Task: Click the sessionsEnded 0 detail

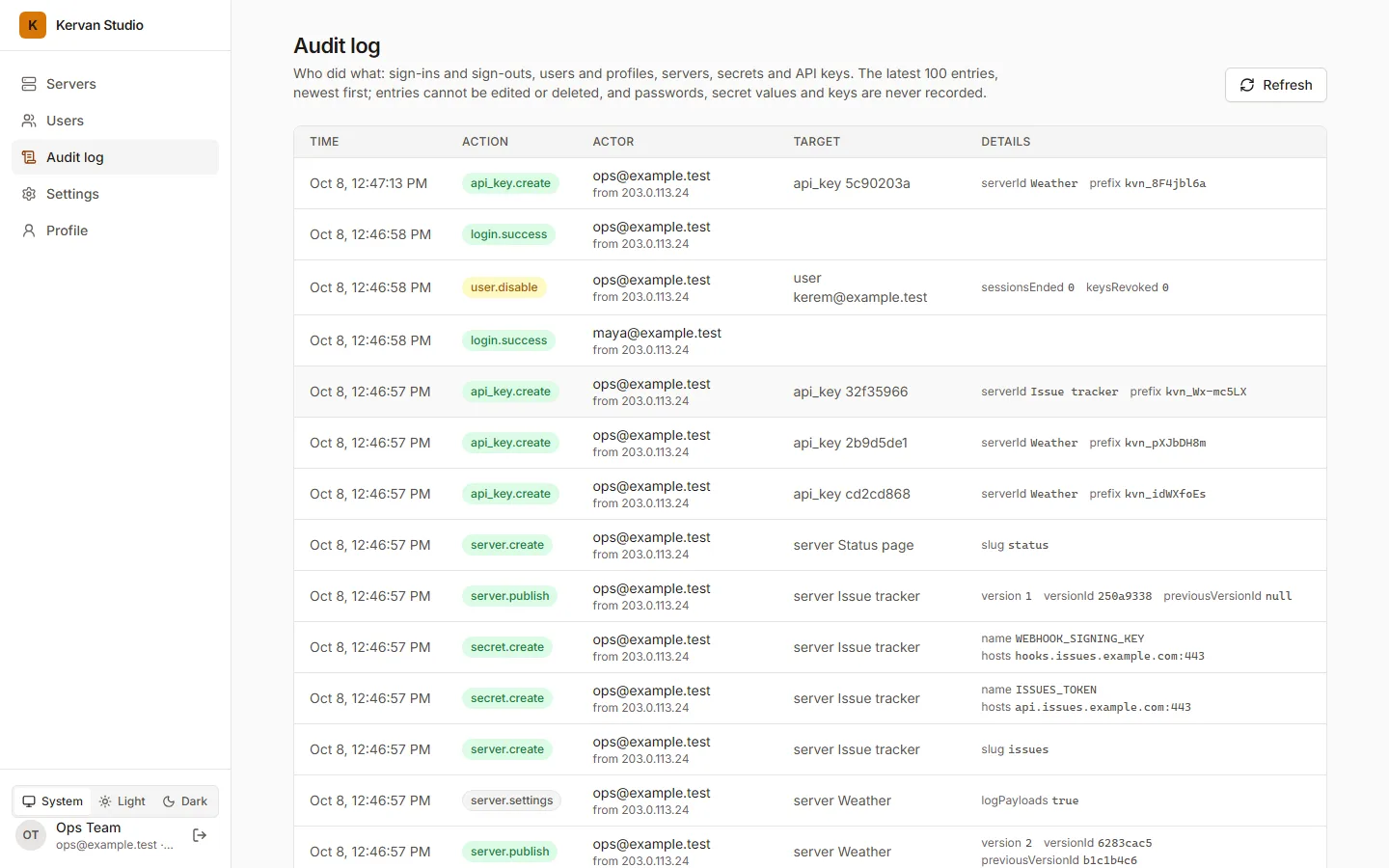Action: (x=1027, y=287)
